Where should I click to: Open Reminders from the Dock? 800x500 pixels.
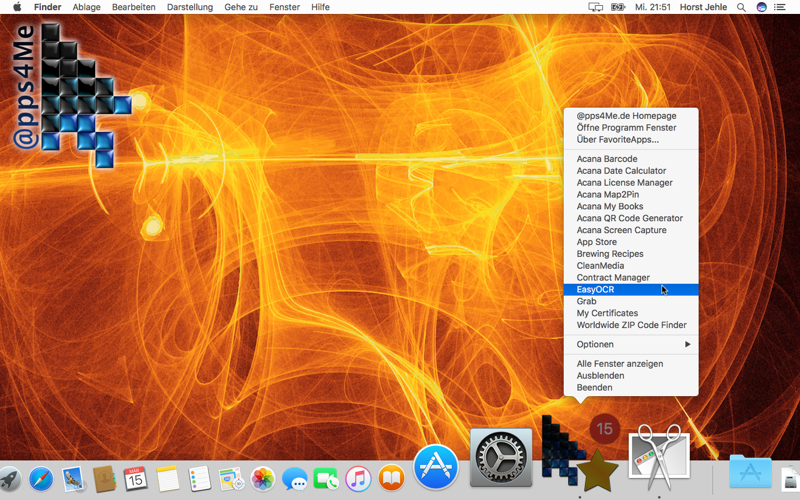pos(199,480)
